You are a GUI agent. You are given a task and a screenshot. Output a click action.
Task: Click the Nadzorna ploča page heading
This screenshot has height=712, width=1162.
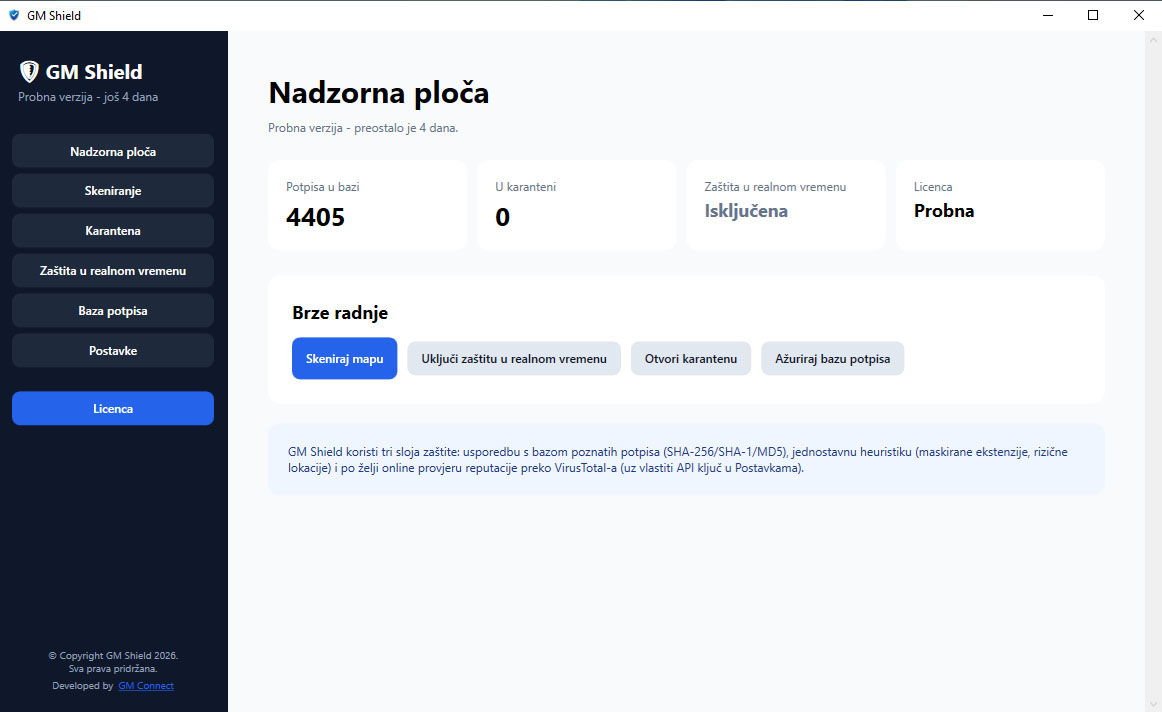[x=379, y=93]
